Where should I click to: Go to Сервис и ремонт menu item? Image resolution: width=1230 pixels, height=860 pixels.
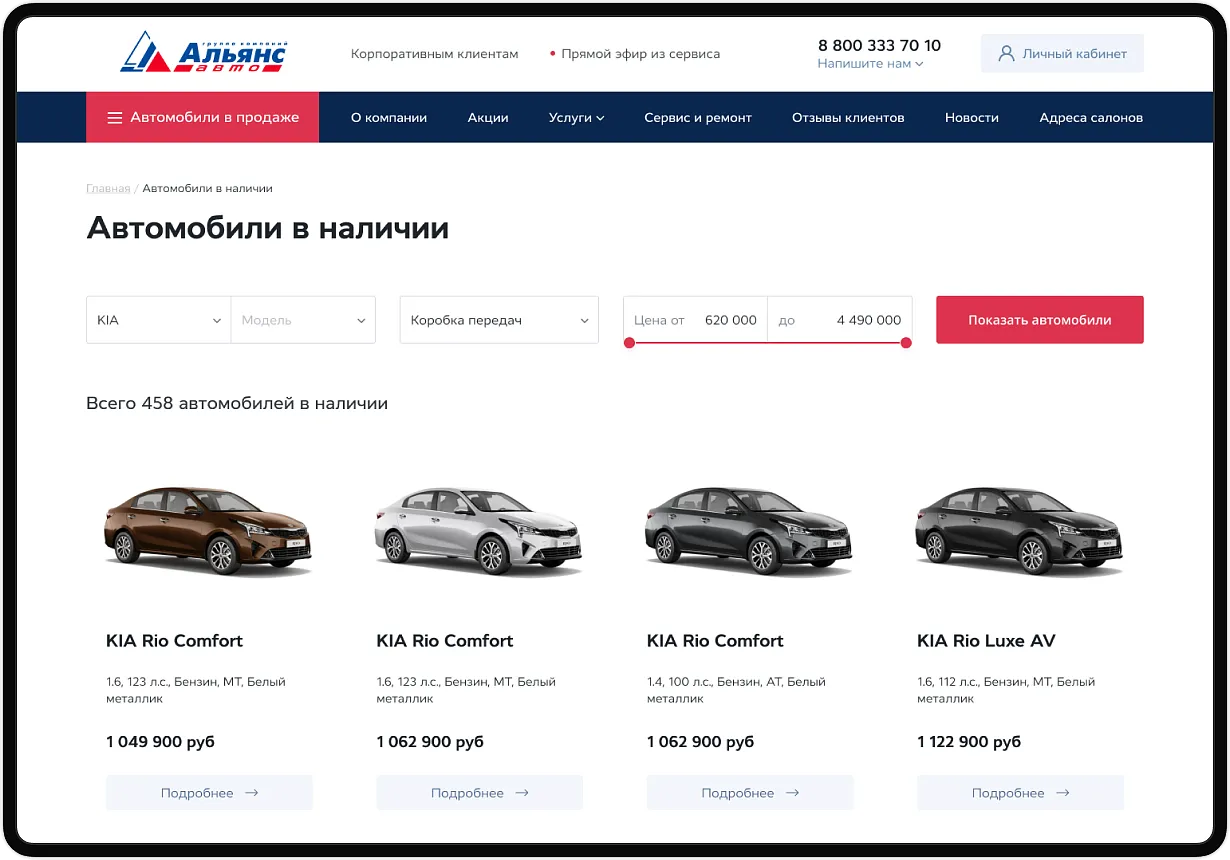point(697,118)
